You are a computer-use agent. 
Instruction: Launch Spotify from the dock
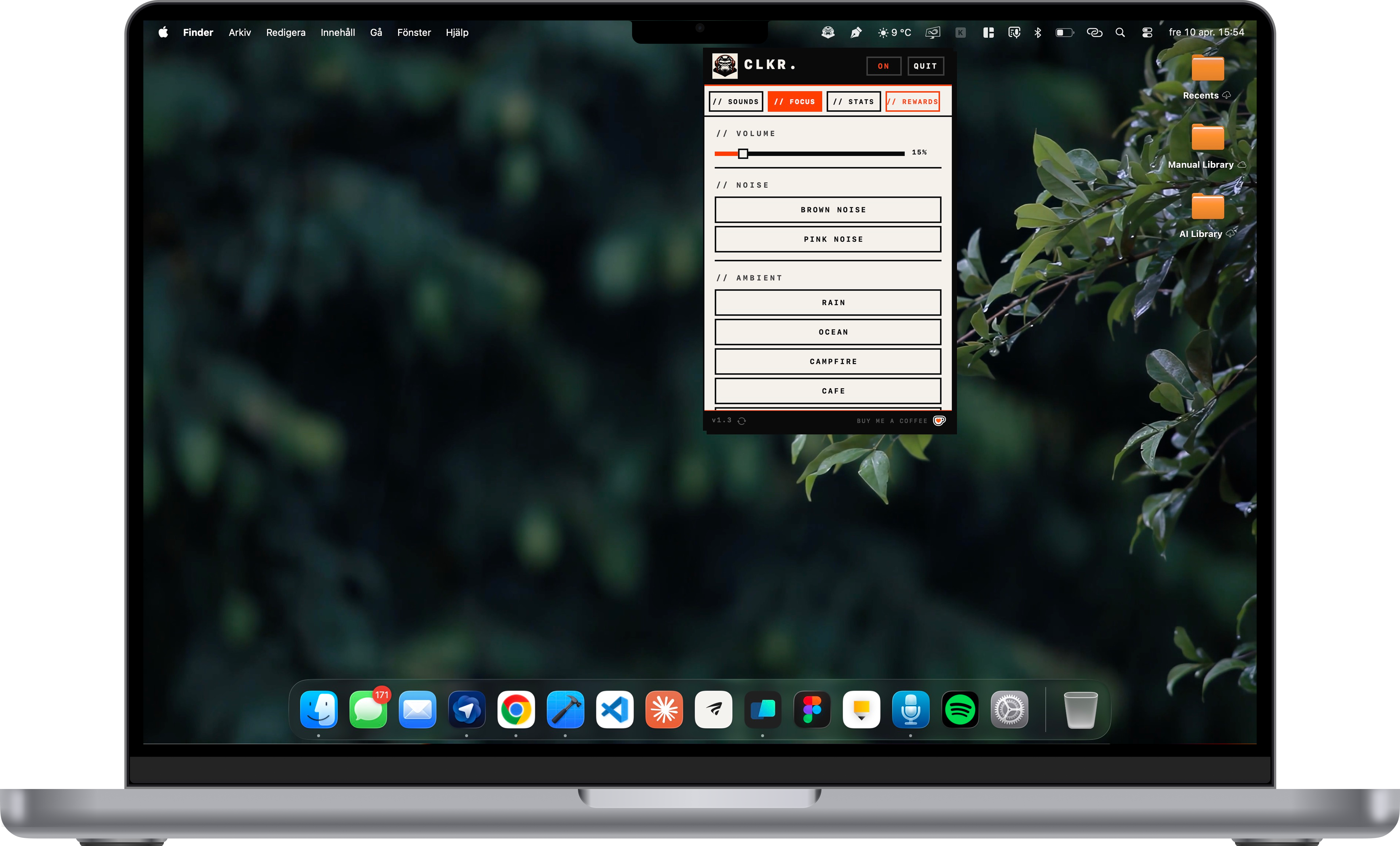click(960, 710)
